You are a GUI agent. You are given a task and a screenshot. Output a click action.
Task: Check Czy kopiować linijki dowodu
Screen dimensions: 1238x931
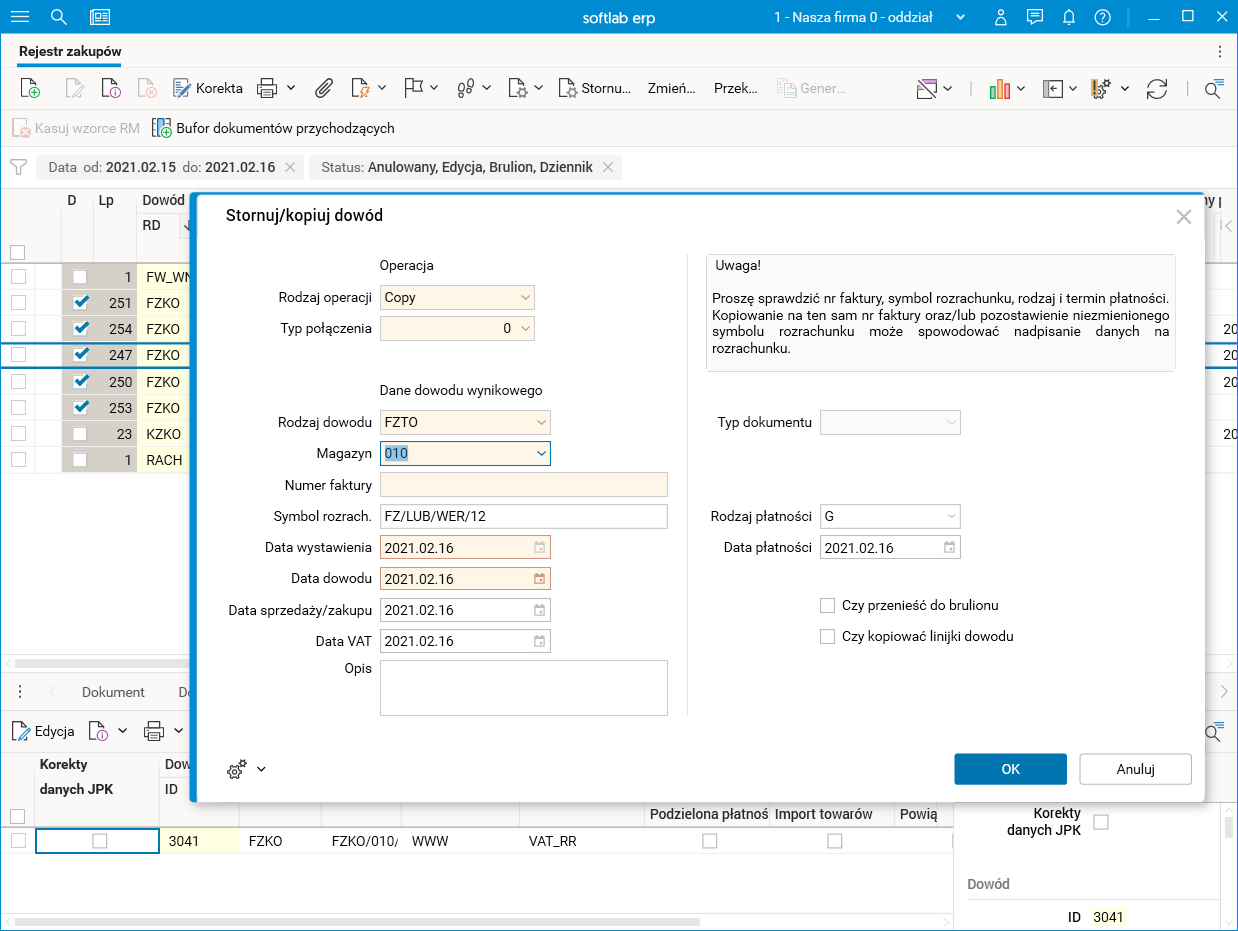[827, 636]
